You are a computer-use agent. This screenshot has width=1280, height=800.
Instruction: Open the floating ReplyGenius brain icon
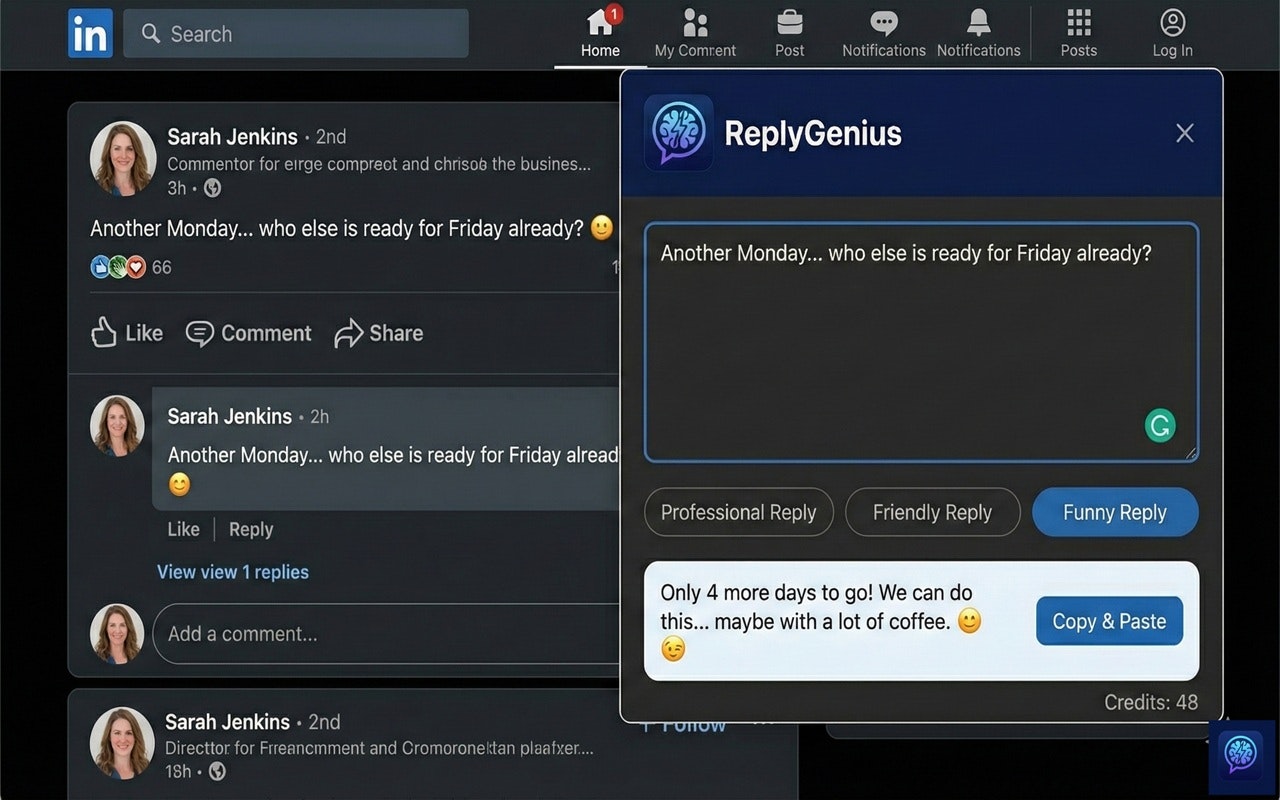click(x=1240, y=758)
